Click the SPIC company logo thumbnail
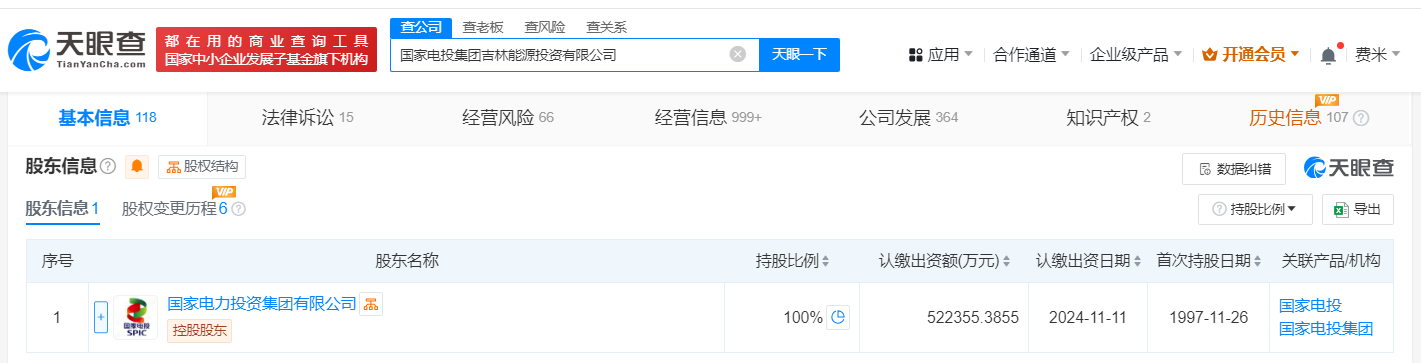Viewport: 1421px width, 363px height. (135, 318)
